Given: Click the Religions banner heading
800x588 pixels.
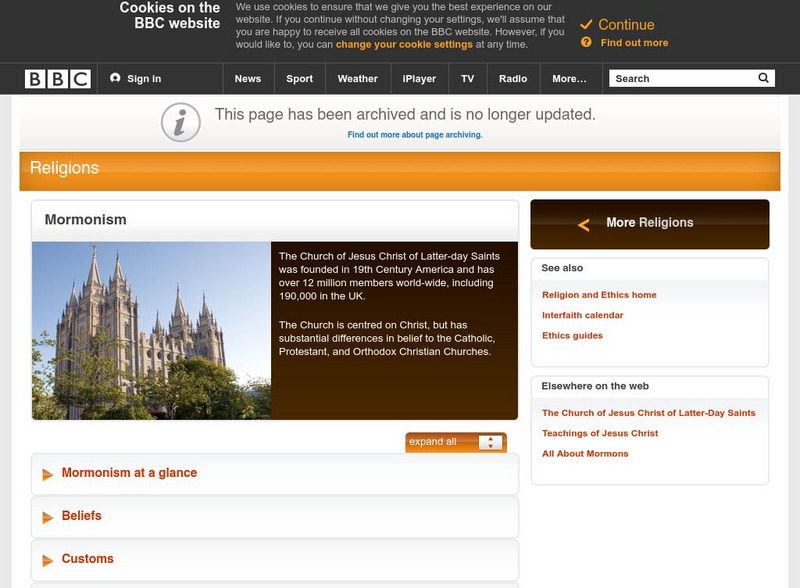Looking at the screenshot, I should [x=64, y=168].
